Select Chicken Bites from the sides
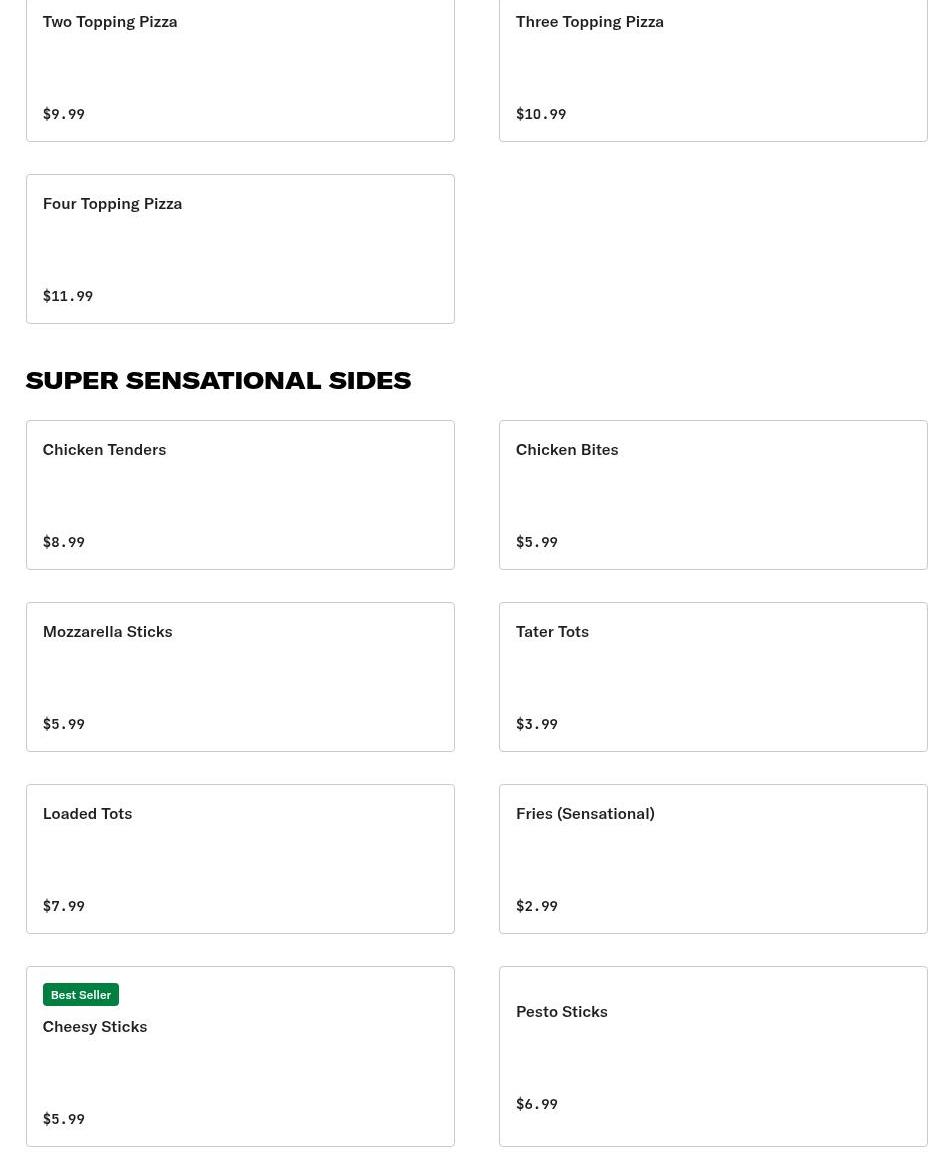 click(x=713, y=494)
